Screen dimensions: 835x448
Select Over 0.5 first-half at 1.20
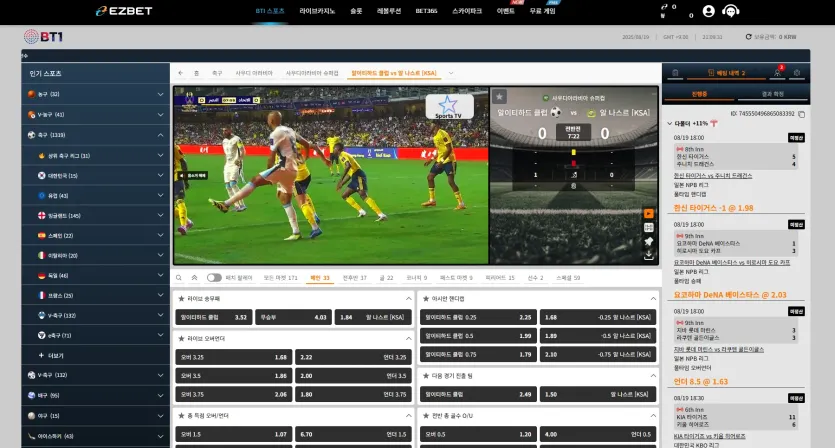(x=478, y=435)
